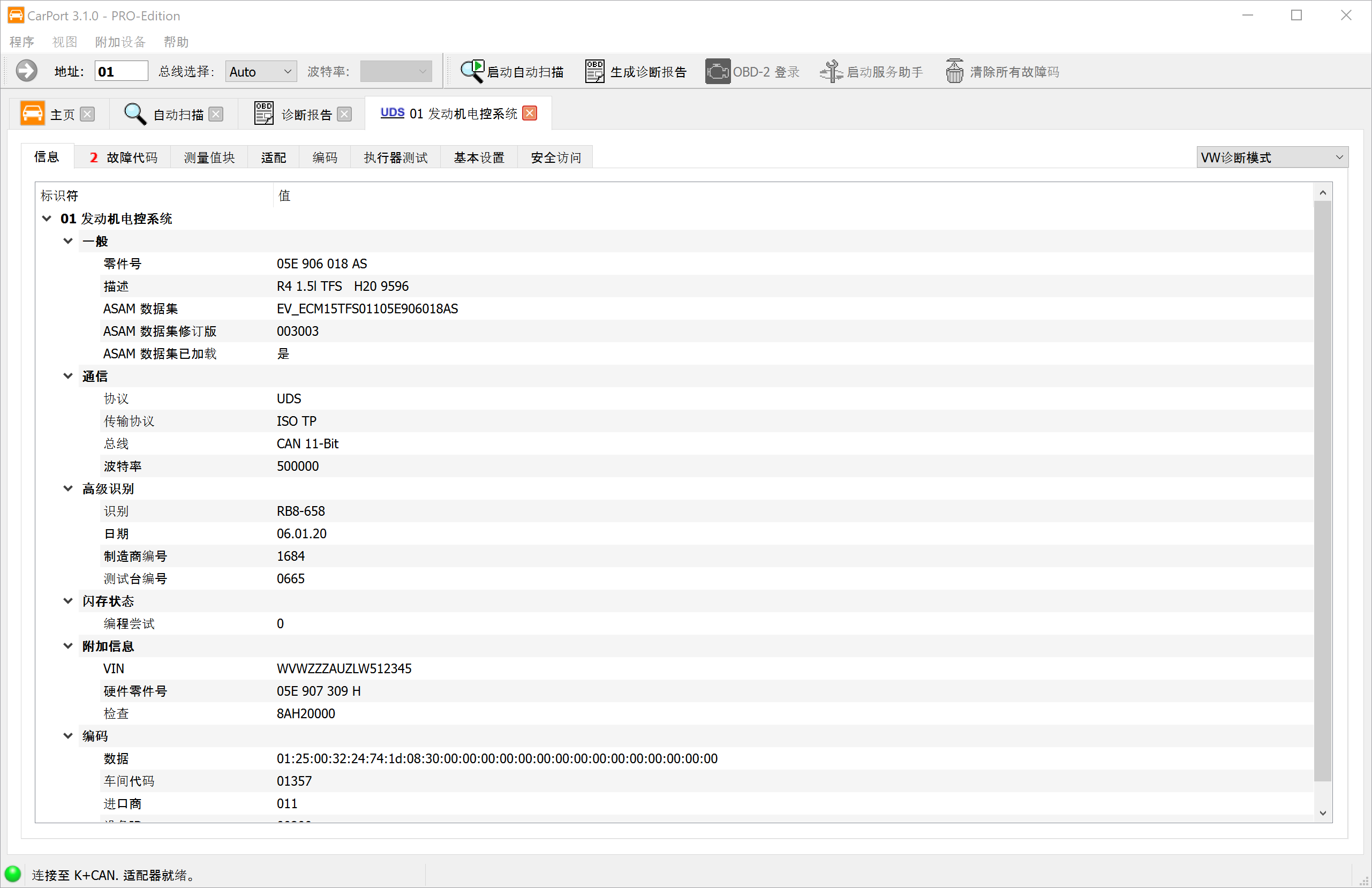Collapse the 高级识别 section
Image resolution: width=1372 pixels, height=888 pixels.
[x=68, y=488]
